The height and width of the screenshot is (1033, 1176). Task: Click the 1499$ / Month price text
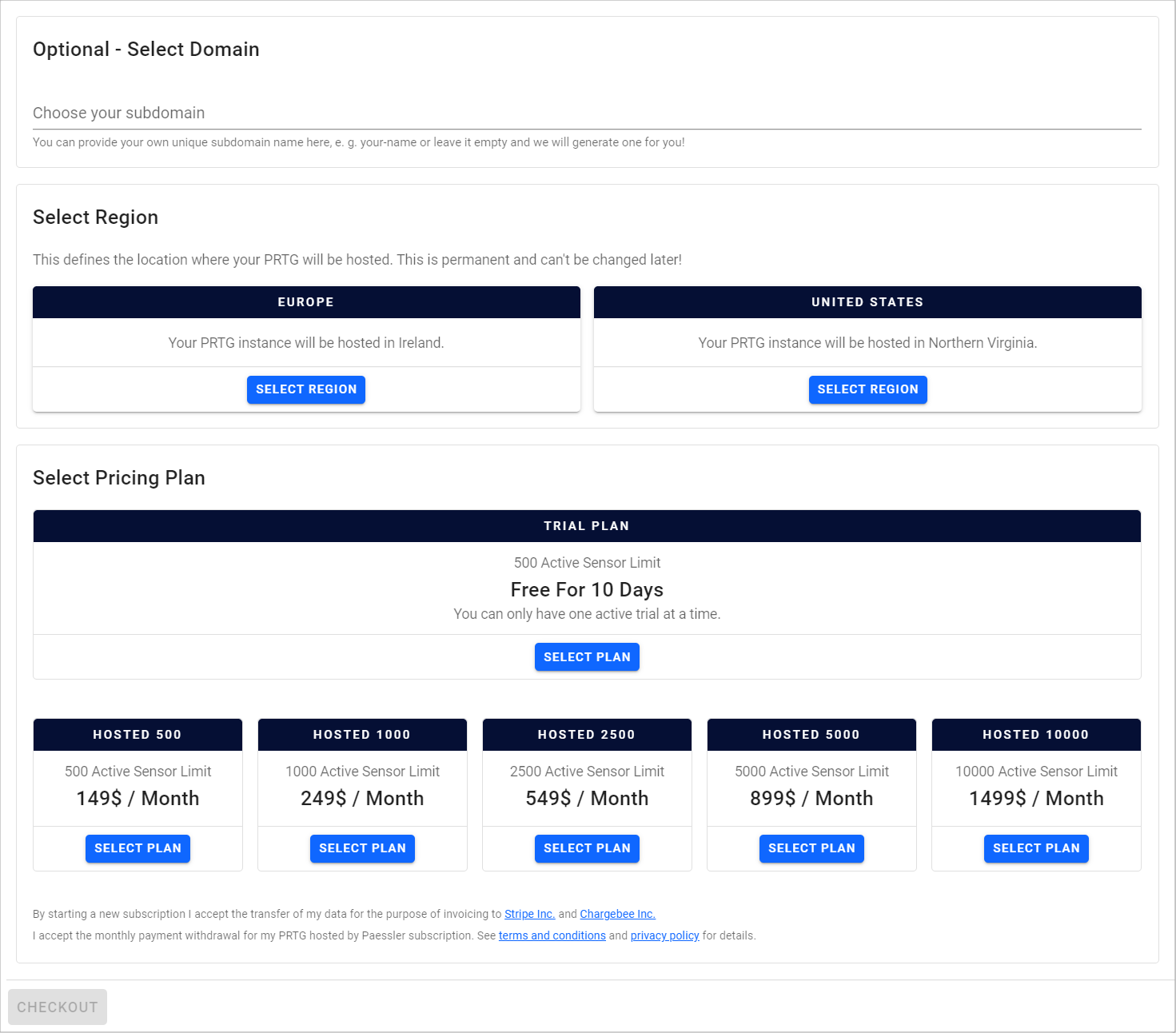coord(1036,799)
